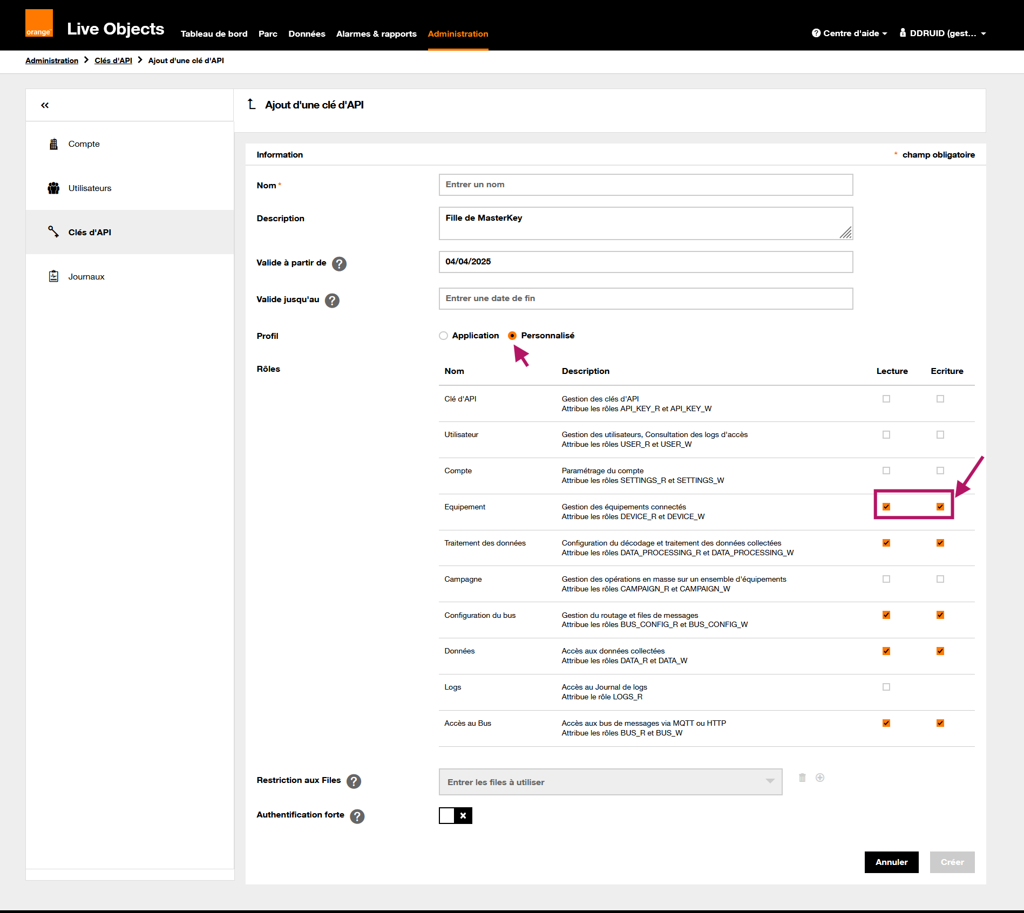Select the Application profile radio
Viewport: 1024px width, 913px height.
(443, 336)
